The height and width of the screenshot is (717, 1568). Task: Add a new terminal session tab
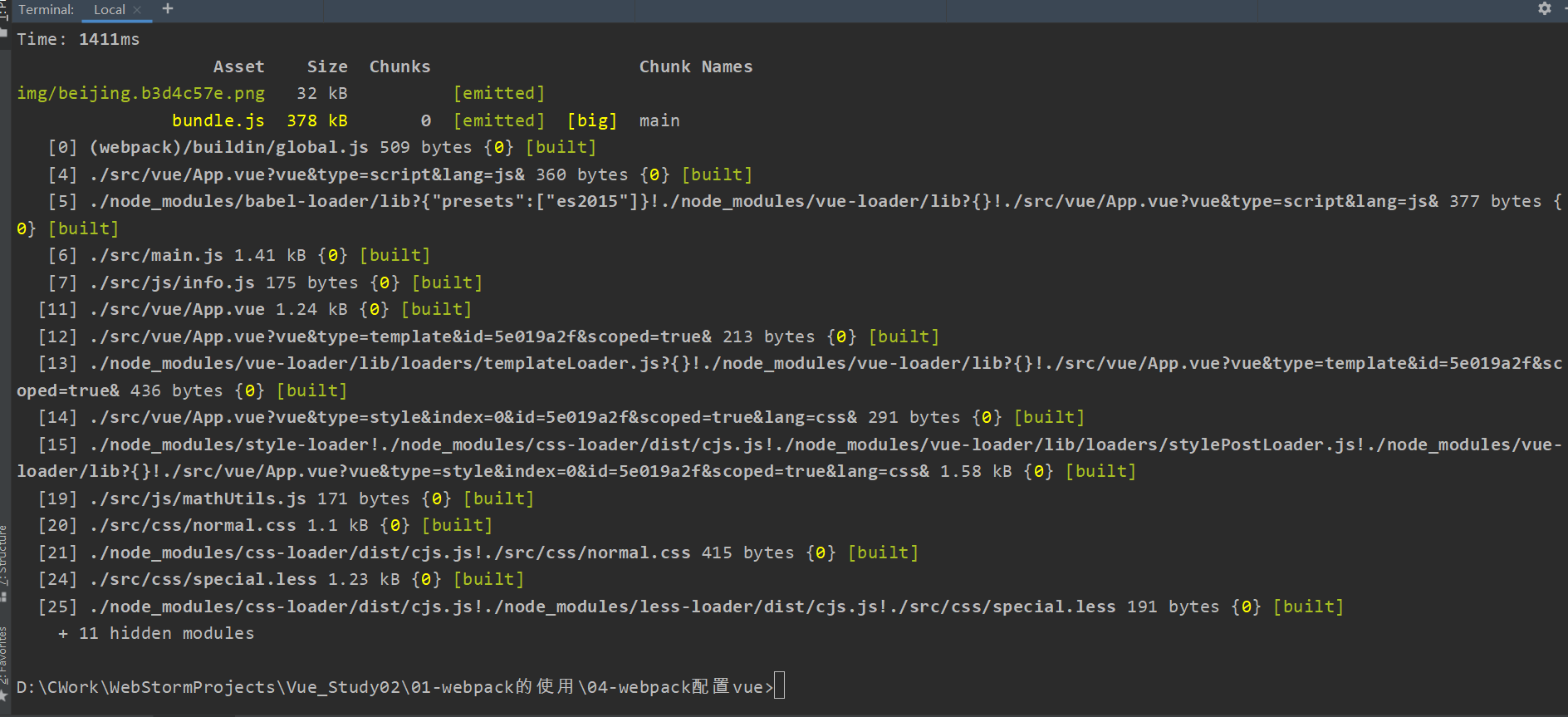(x=168, y=8)
